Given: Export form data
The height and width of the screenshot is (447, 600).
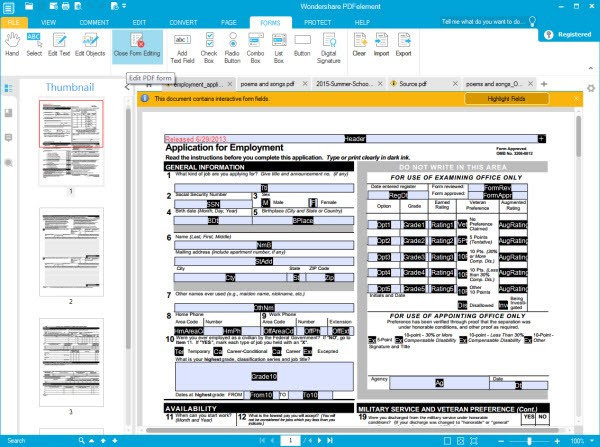Looking at the screenshot, I should [x=404, y=44].
